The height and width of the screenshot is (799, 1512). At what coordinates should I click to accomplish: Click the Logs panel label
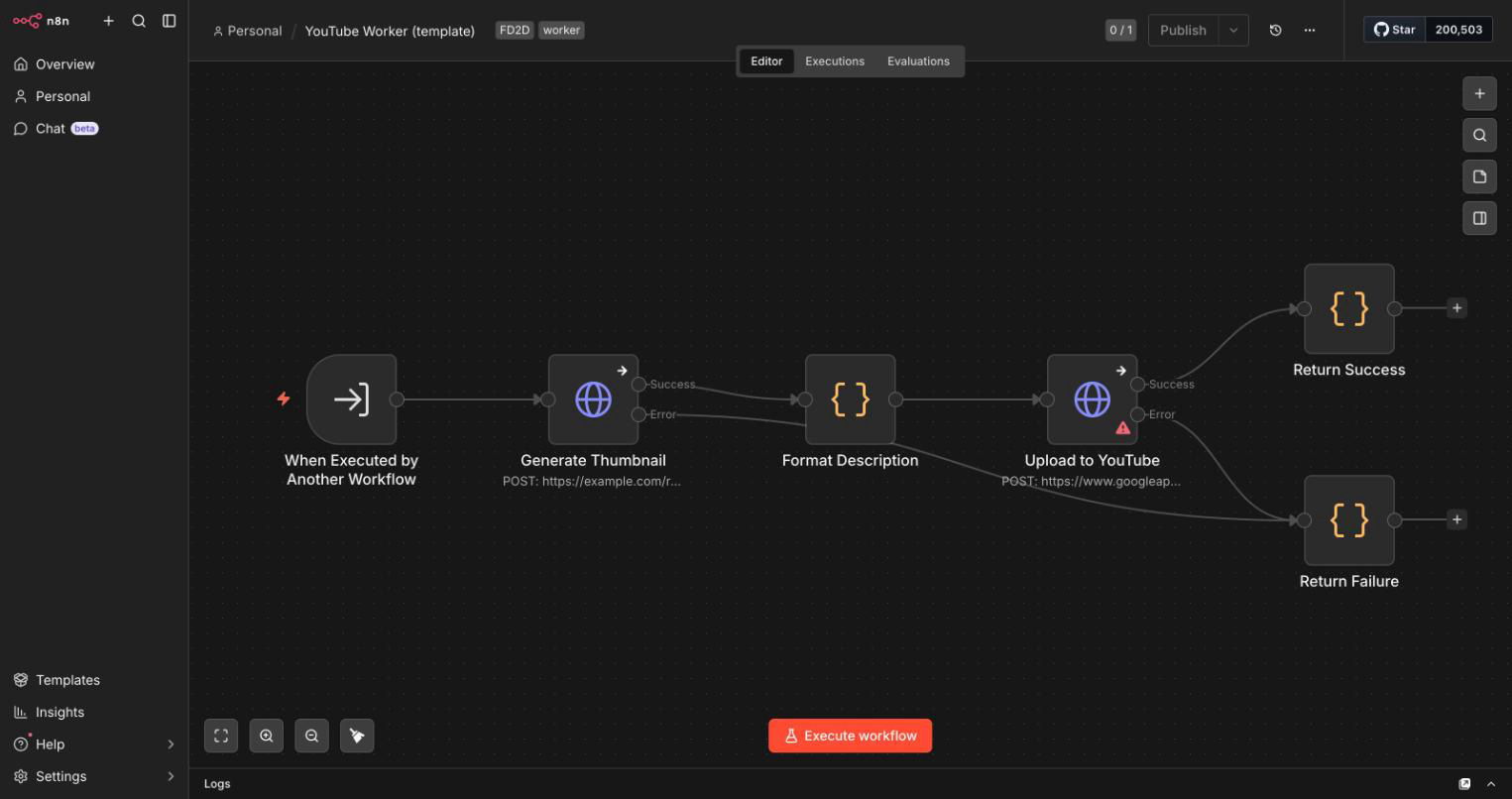click(217, 784)
